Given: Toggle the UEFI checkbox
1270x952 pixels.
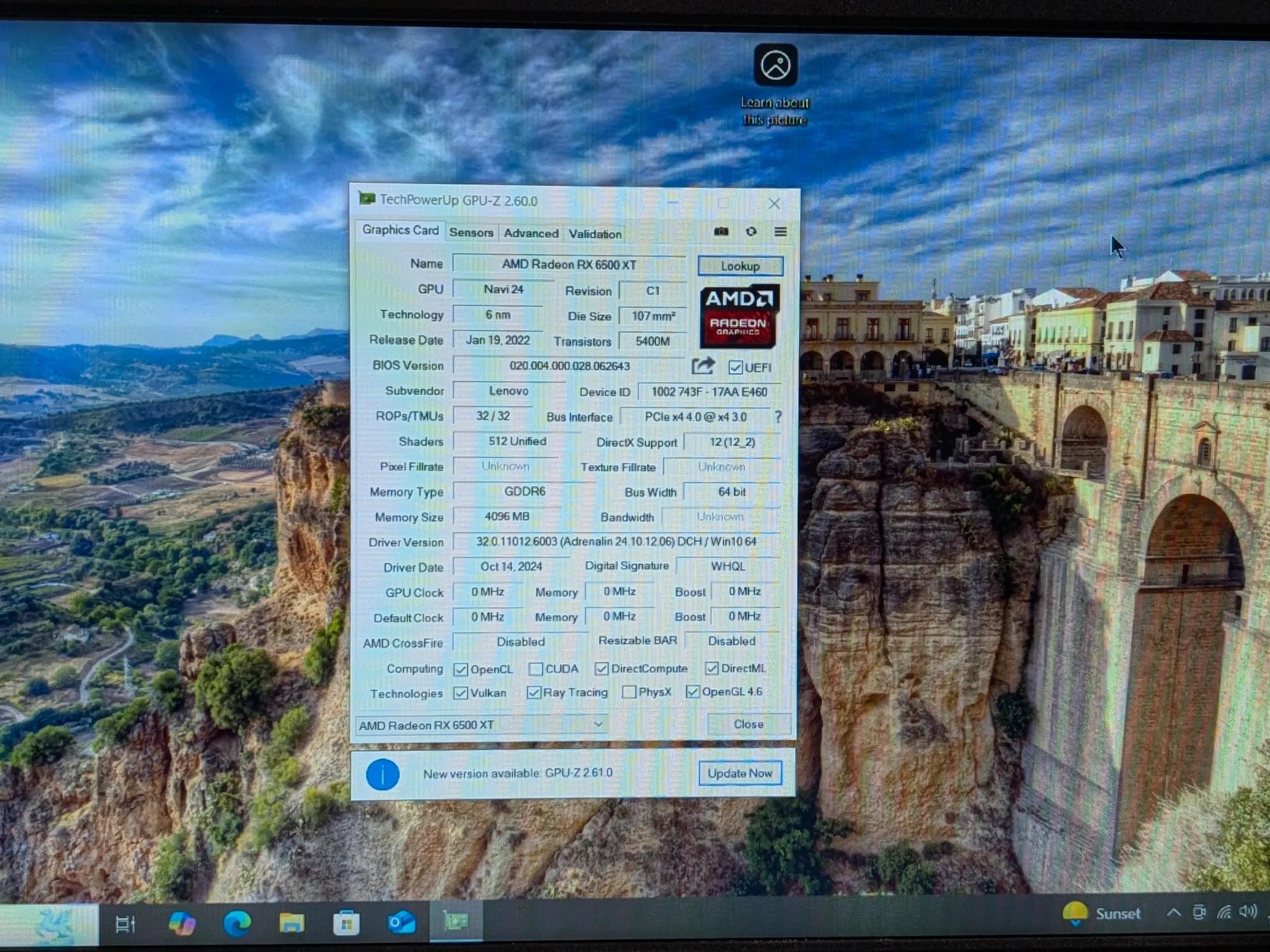Looking at the screenshot, I should point(735,368).
